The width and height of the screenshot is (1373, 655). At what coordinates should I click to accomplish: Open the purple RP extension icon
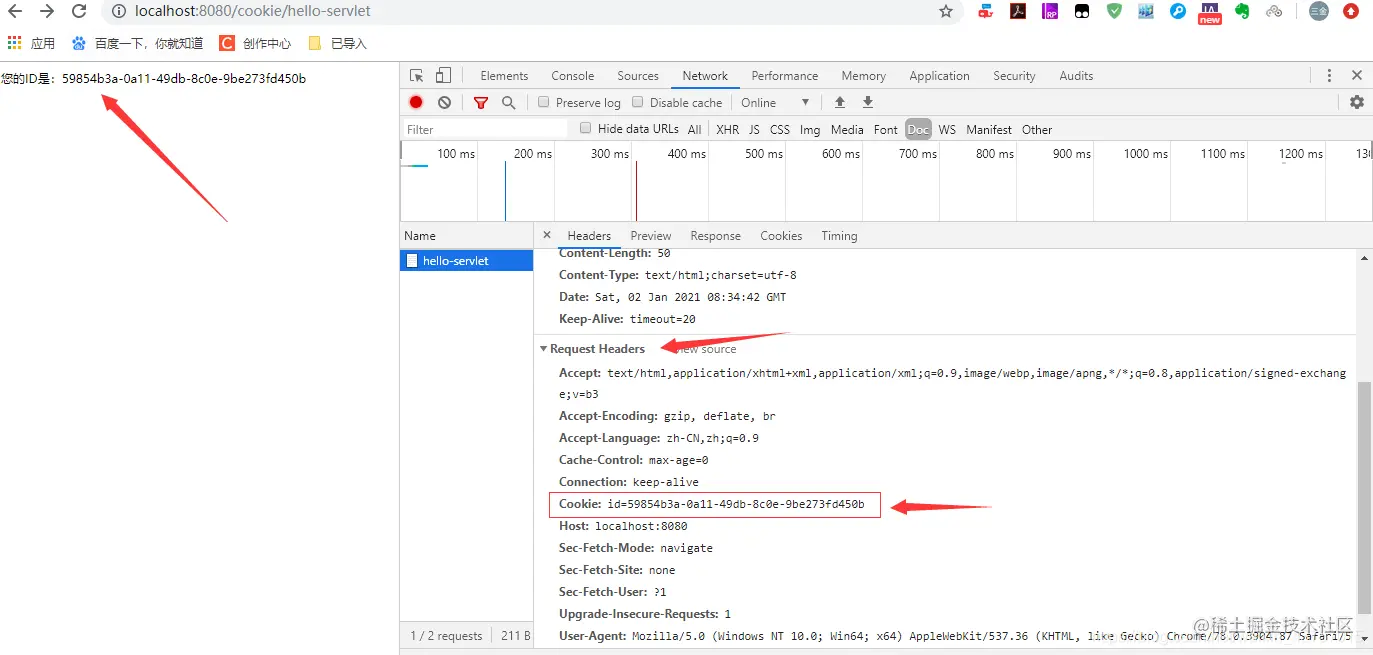[x=1050, y=11]
